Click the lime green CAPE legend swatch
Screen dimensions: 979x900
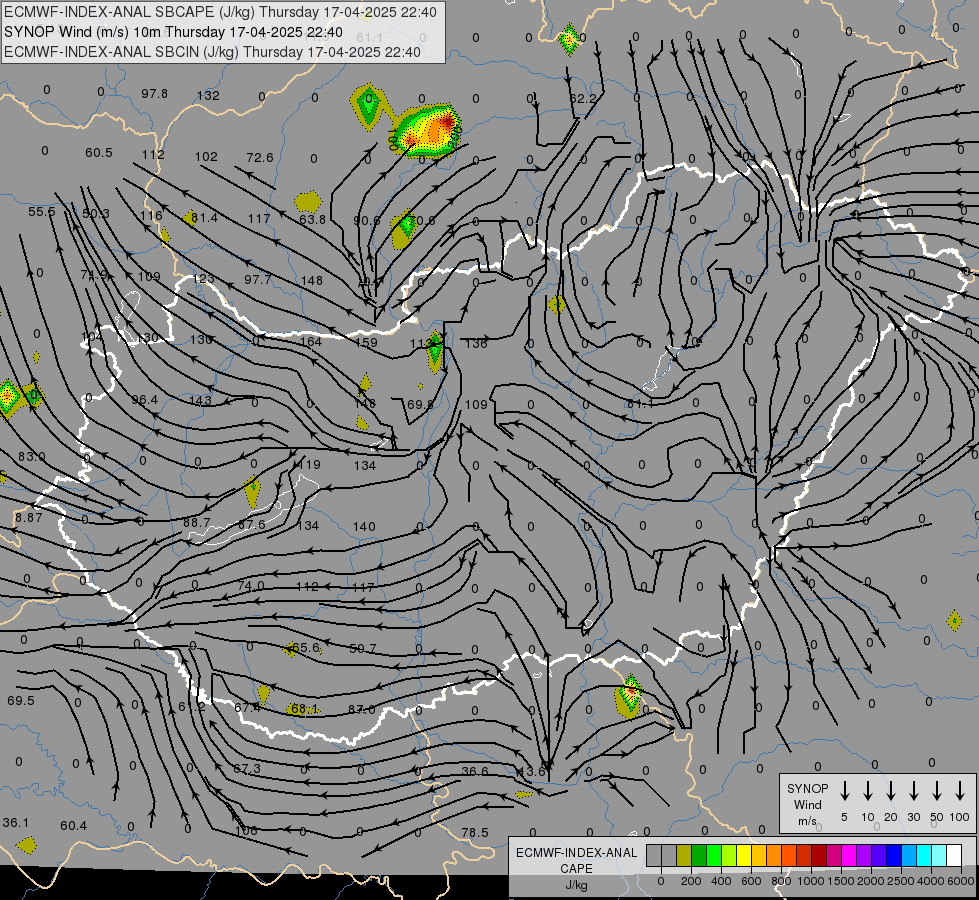click(x=714, y=856)
